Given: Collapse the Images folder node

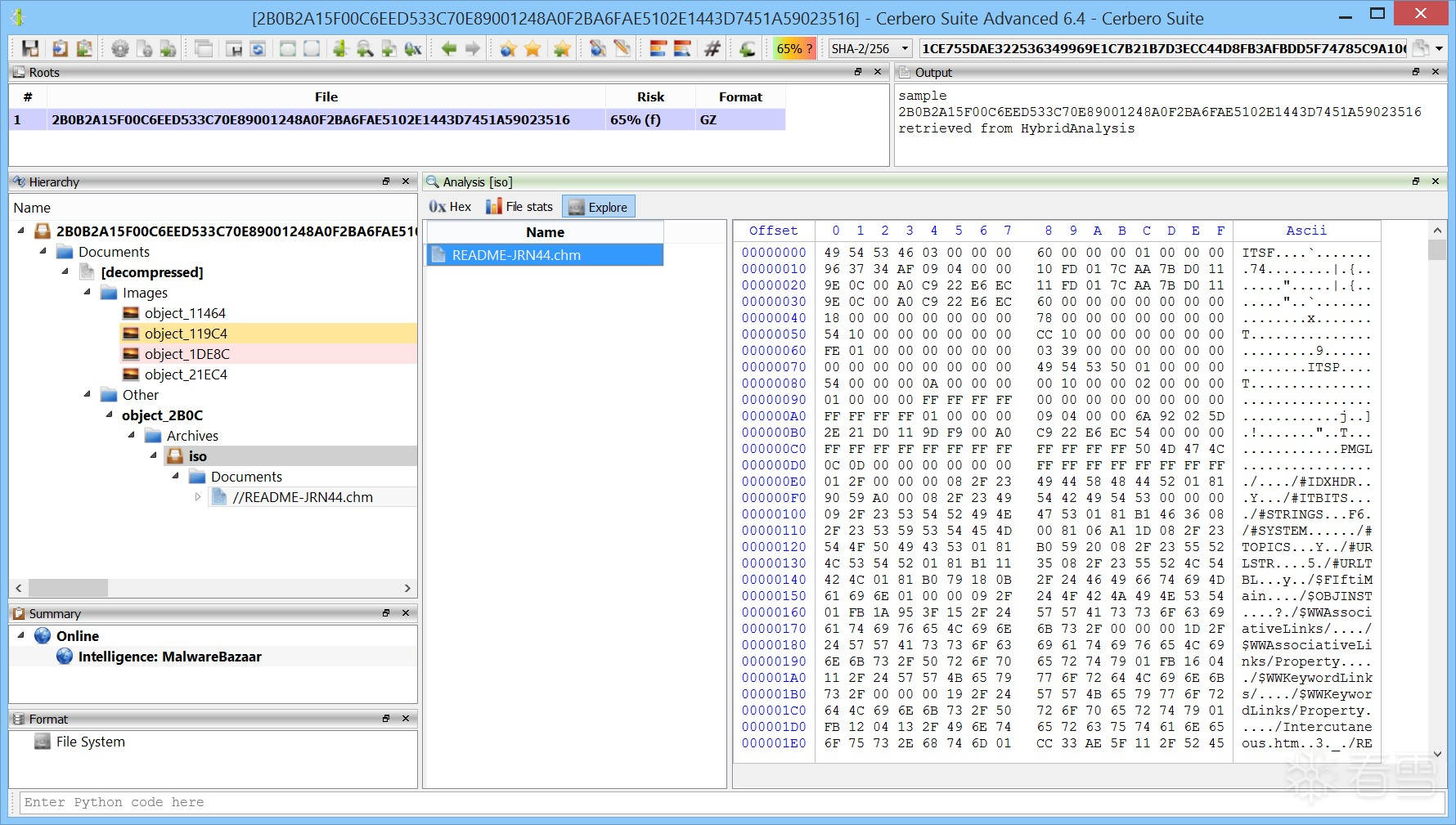Looking at the screenshot, I should 88,293.
